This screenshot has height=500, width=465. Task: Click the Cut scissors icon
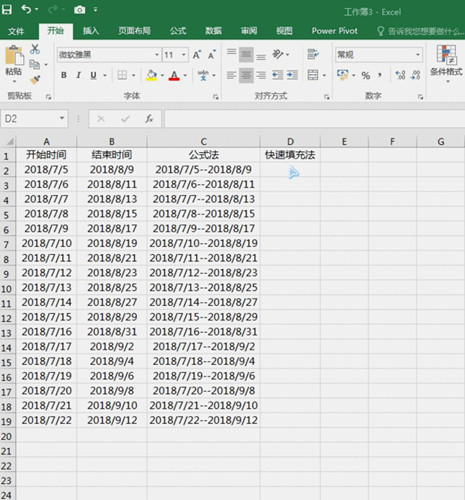pyautogui.click(x=35, y=49)
